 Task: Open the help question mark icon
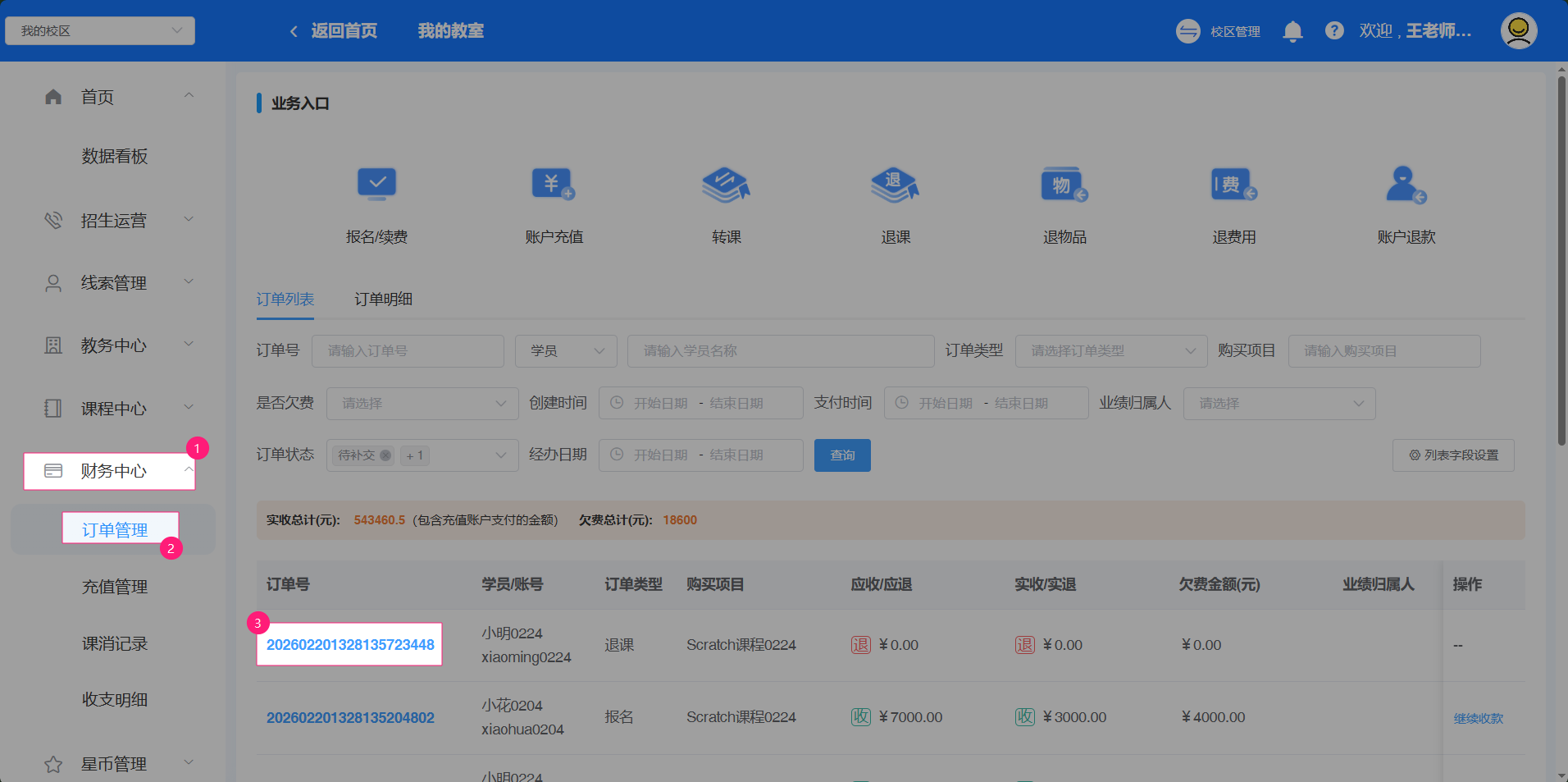click(x=1334, y=31)
